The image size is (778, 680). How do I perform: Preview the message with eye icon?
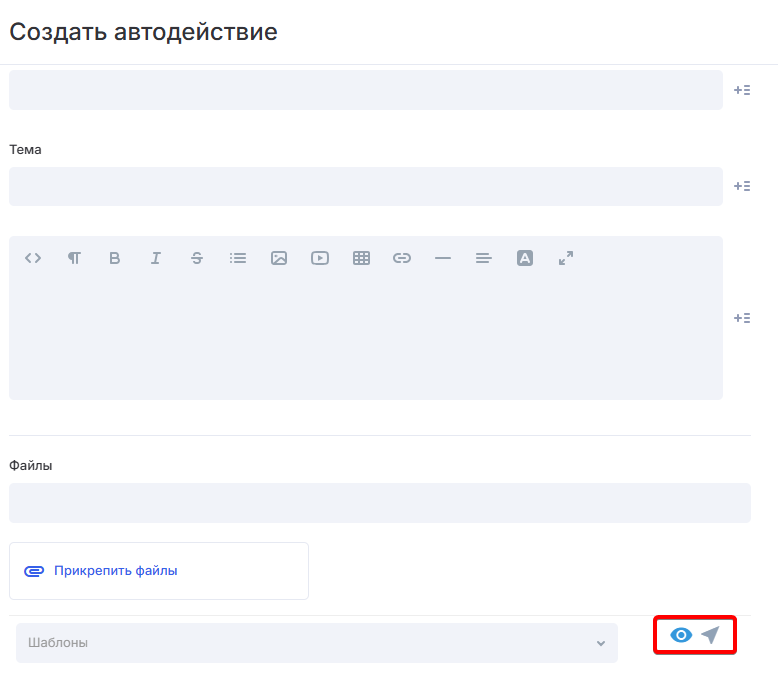tap(681, 635)
